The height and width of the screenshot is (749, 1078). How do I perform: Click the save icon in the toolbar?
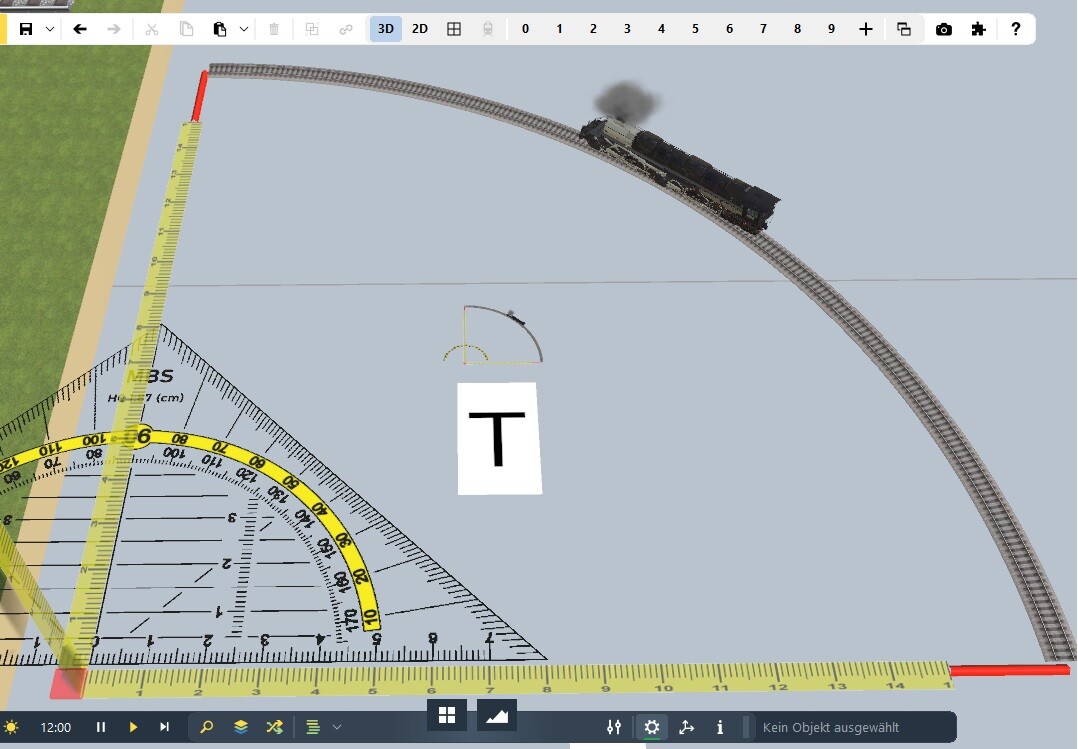click(26, 29)
